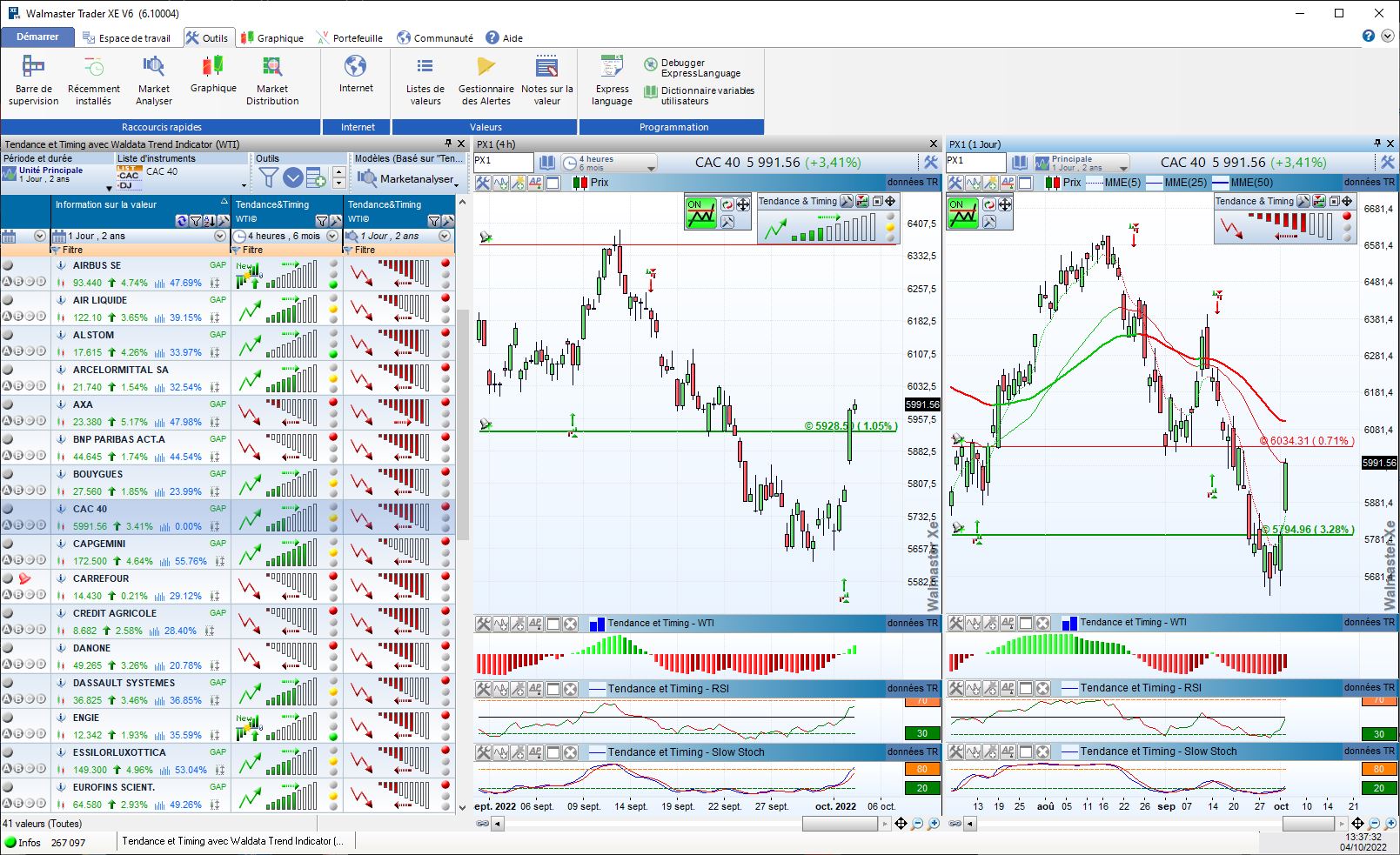Viewport: 1400px width, 855px height.
Task: Toggle MME(25) line in PX1 (1 Jour)
Action: point(1176,183)
